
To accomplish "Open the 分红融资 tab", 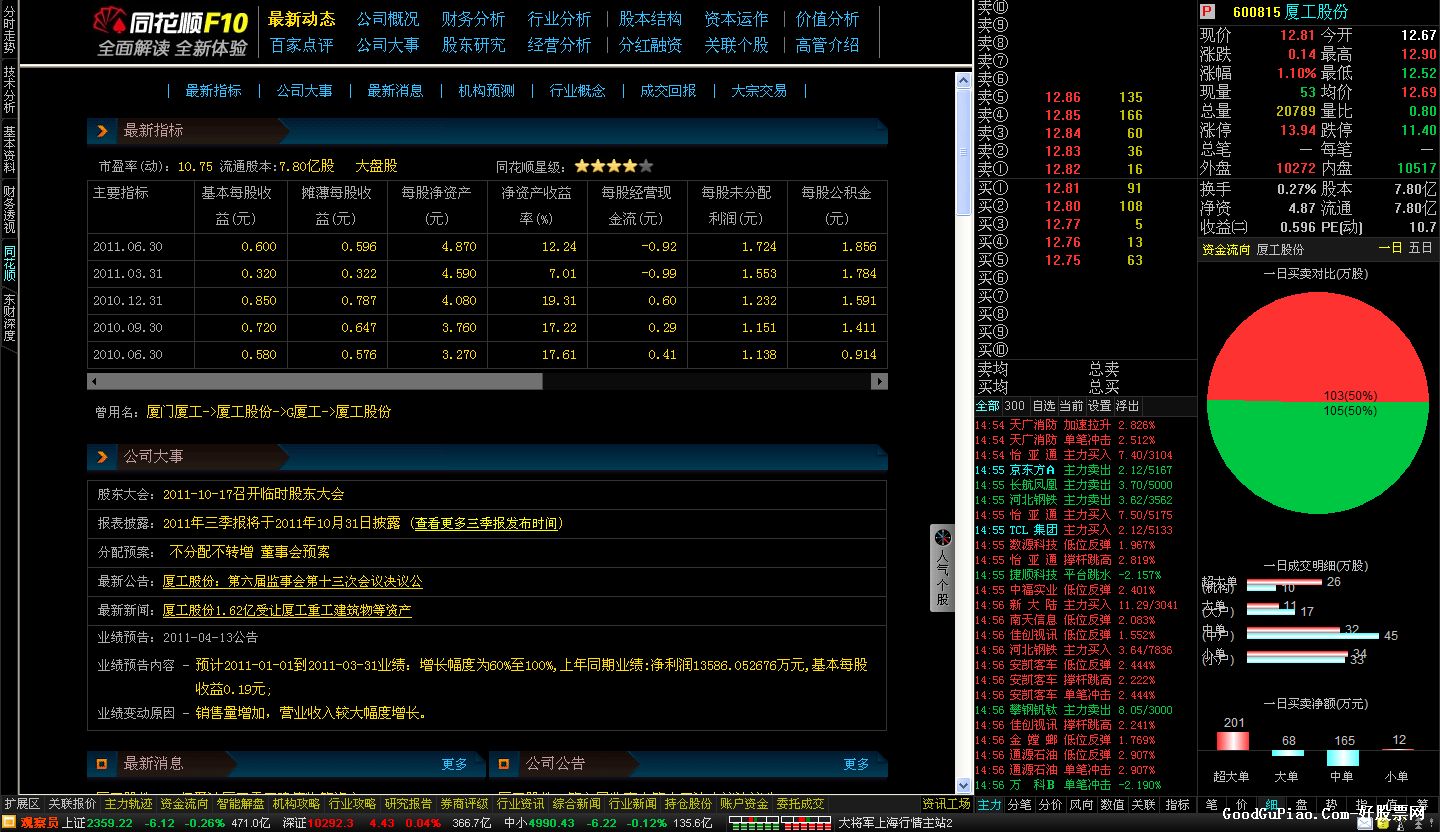I will (x=650, y=45).
